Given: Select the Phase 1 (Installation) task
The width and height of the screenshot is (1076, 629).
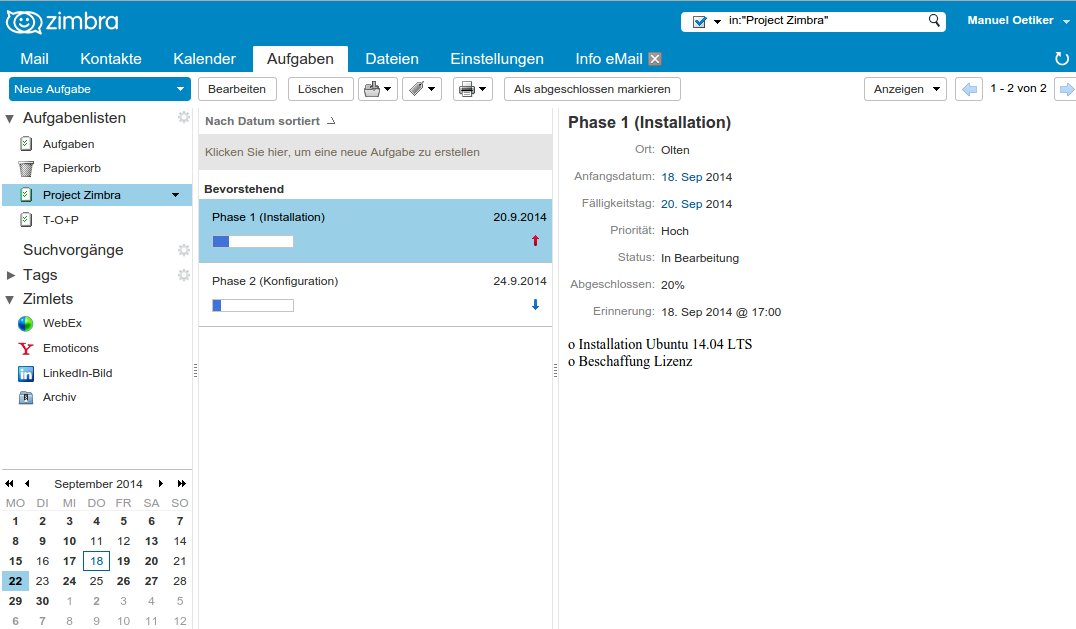Looking at the screenshot, I should click(375, 231).
